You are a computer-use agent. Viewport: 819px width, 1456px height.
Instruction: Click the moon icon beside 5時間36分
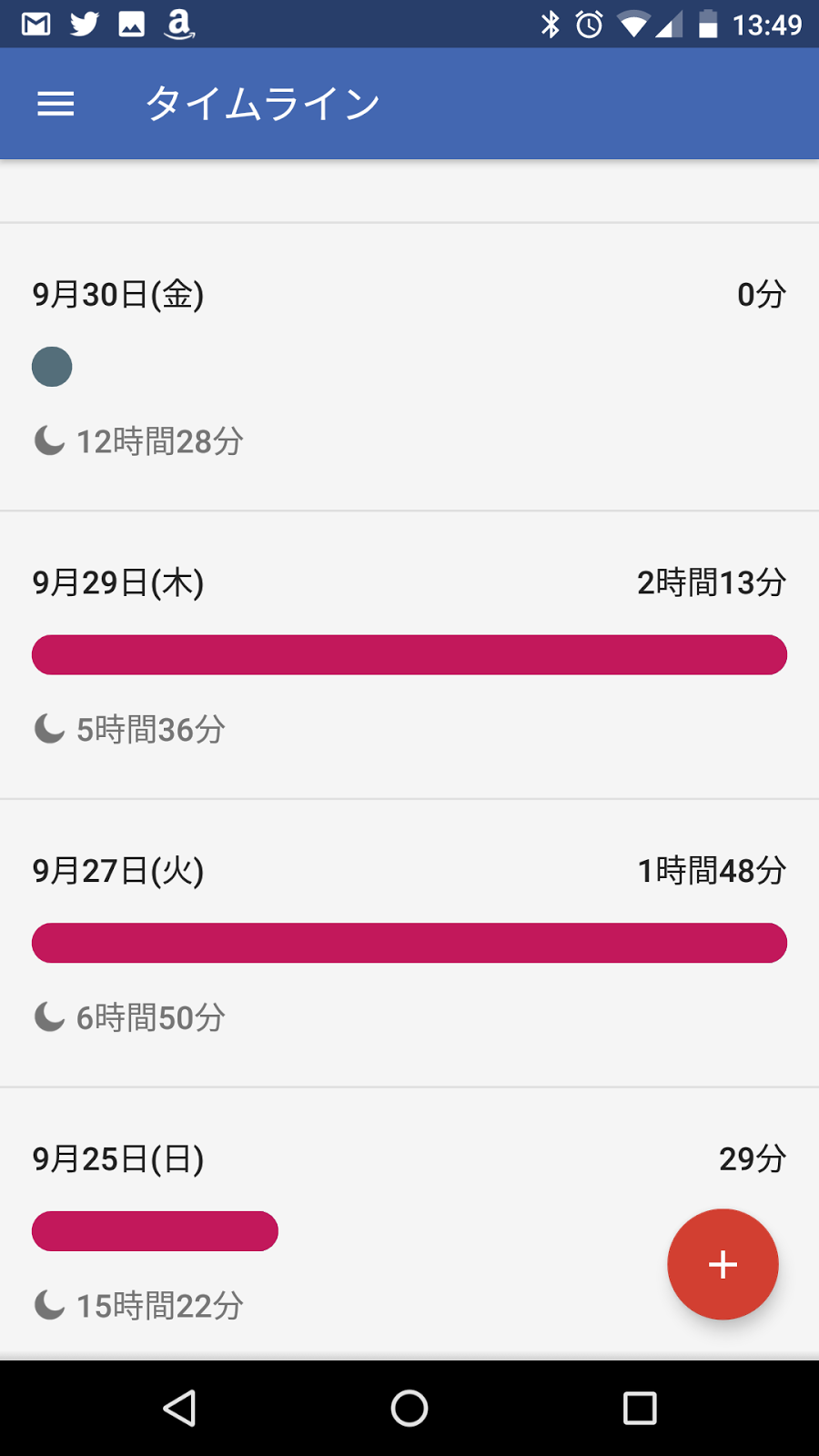49,729
